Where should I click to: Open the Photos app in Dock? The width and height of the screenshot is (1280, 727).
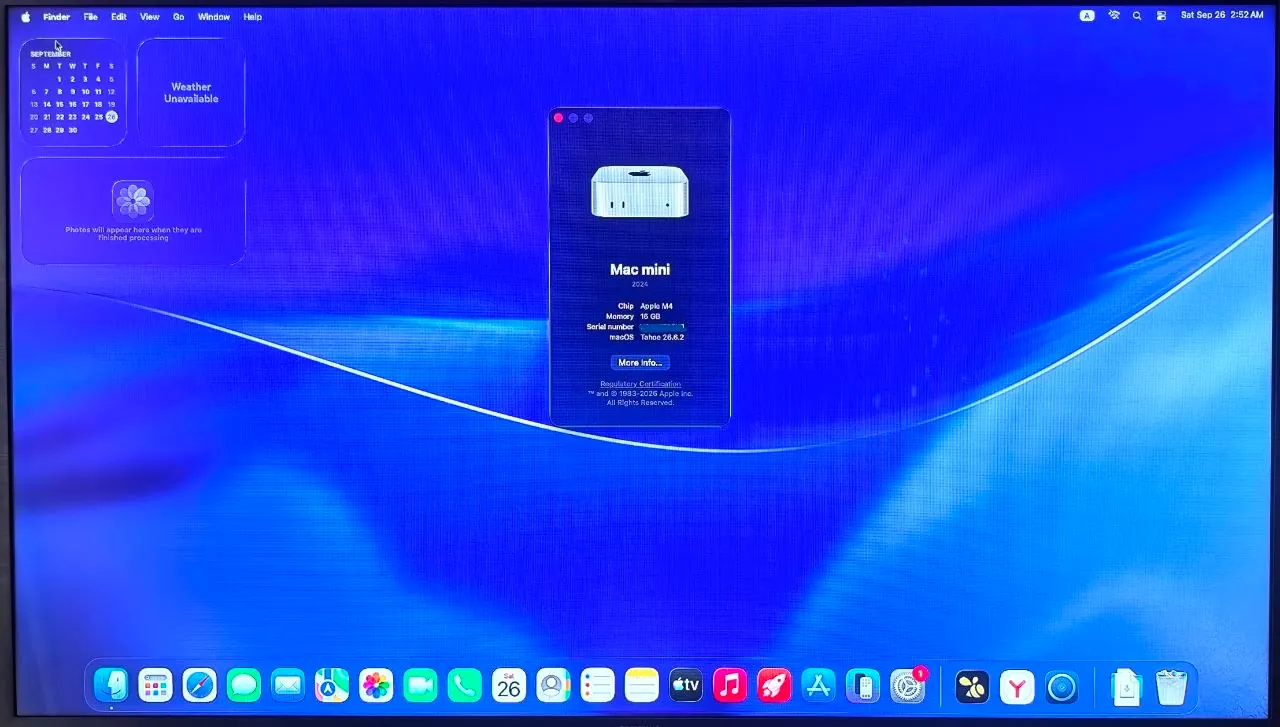[x=376, y=685]
